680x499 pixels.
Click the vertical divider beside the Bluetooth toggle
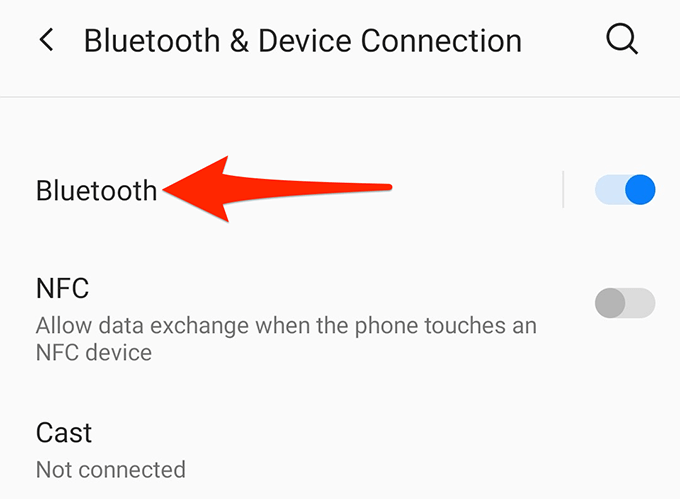pyautogui.click(x=563, y=189)
